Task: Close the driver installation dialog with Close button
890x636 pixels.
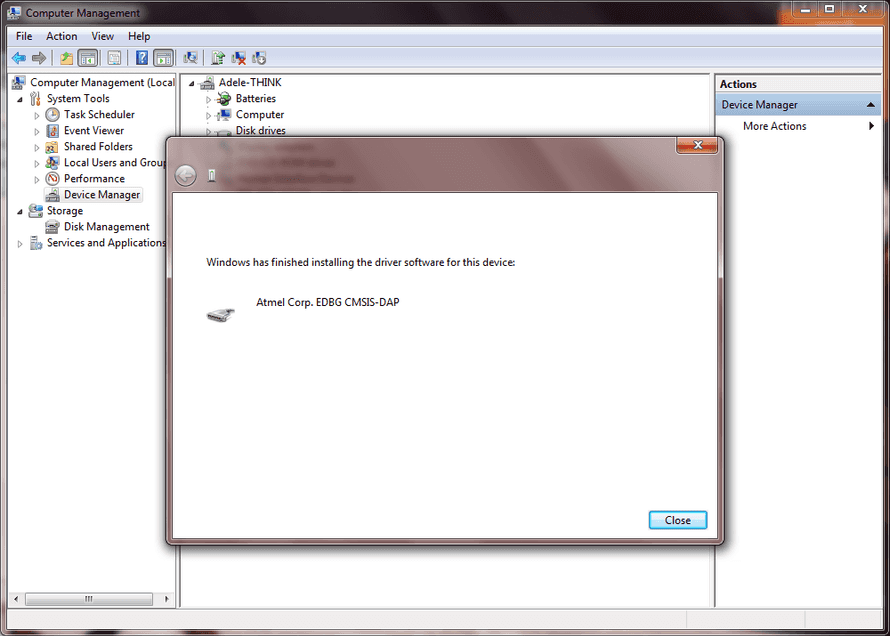Action: [x=677, y=520]
